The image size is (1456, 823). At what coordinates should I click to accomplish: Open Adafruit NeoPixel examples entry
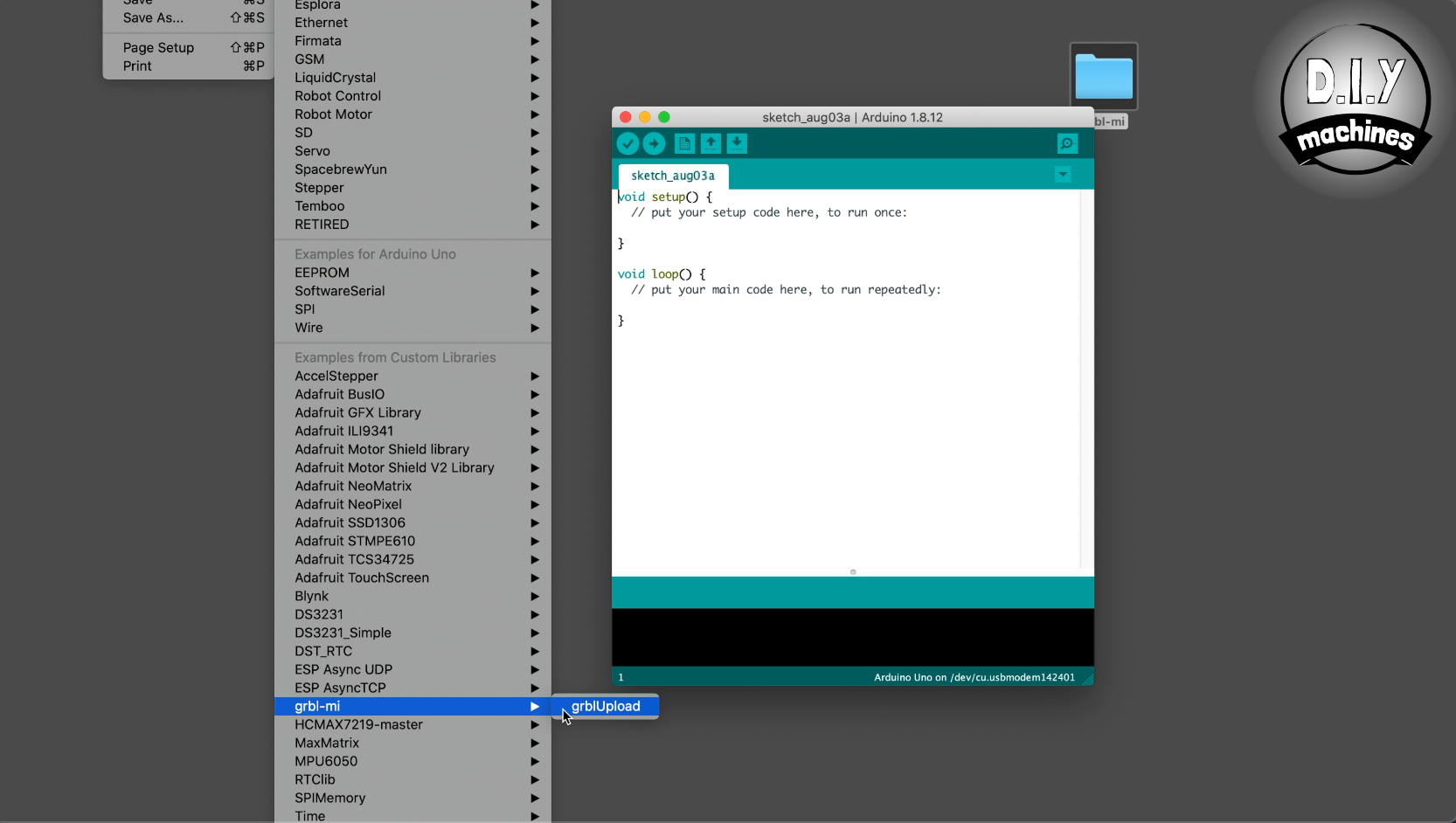click(413, 504)
